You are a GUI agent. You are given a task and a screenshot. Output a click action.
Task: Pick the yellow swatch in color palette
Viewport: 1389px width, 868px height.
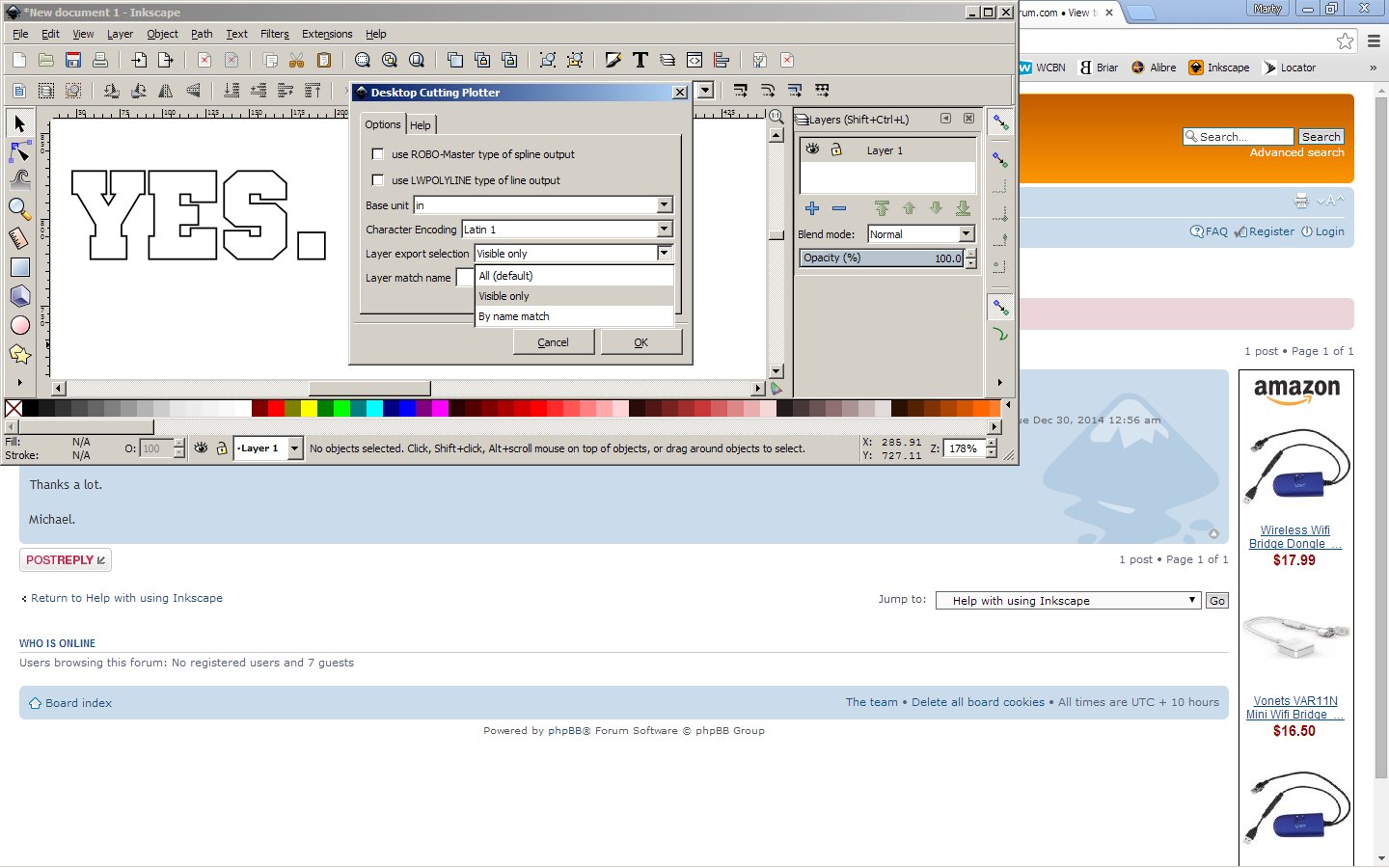(309, 409)
